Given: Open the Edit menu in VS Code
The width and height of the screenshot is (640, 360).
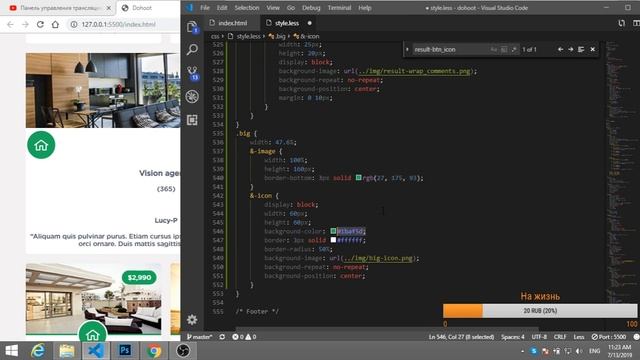Looking at the screenshot, I should coord(222,8).
